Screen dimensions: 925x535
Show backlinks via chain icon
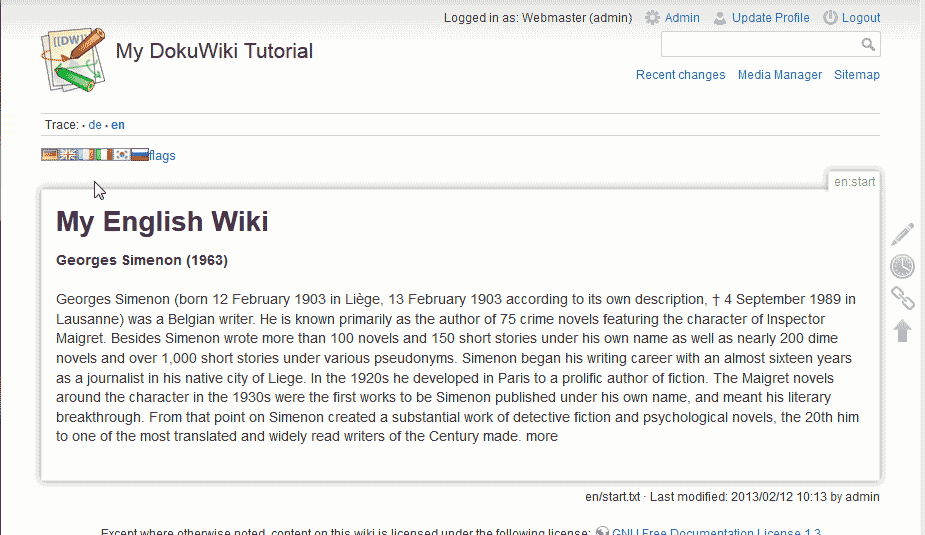(902, 298)
